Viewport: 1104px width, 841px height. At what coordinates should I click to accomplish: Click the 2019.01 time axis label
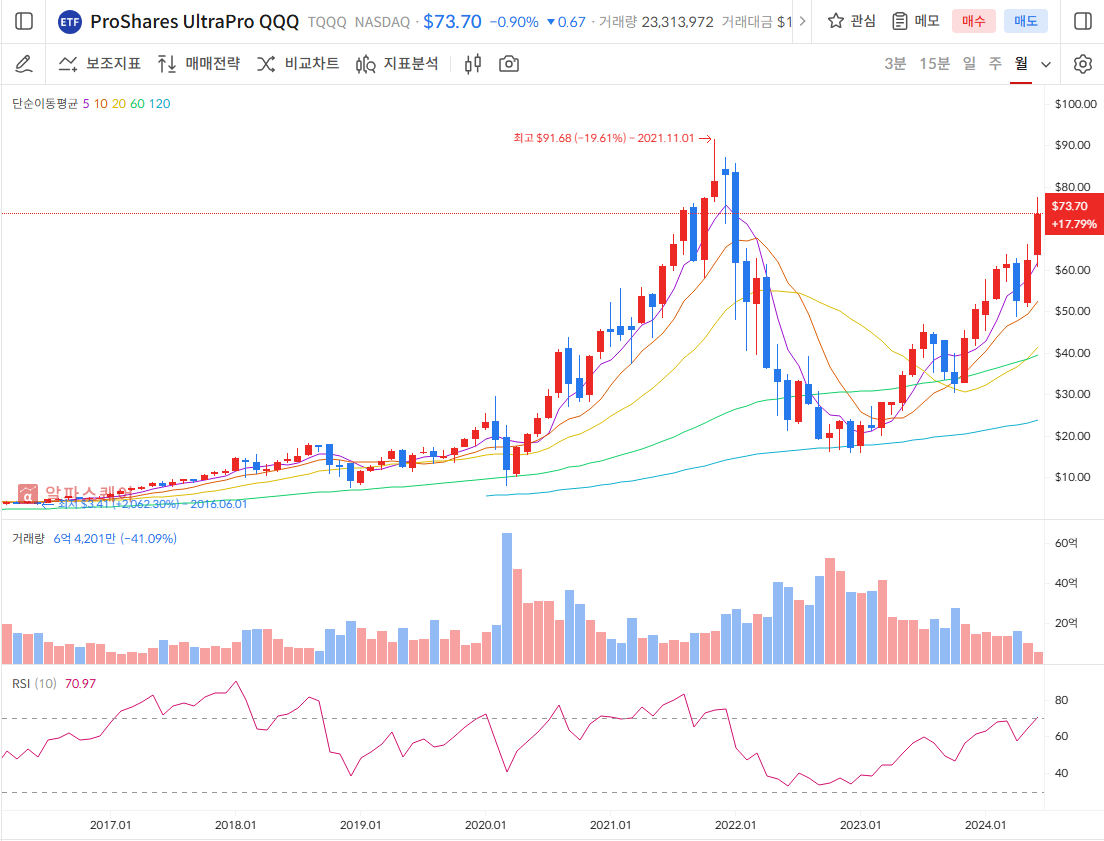[x=360, y=825]
